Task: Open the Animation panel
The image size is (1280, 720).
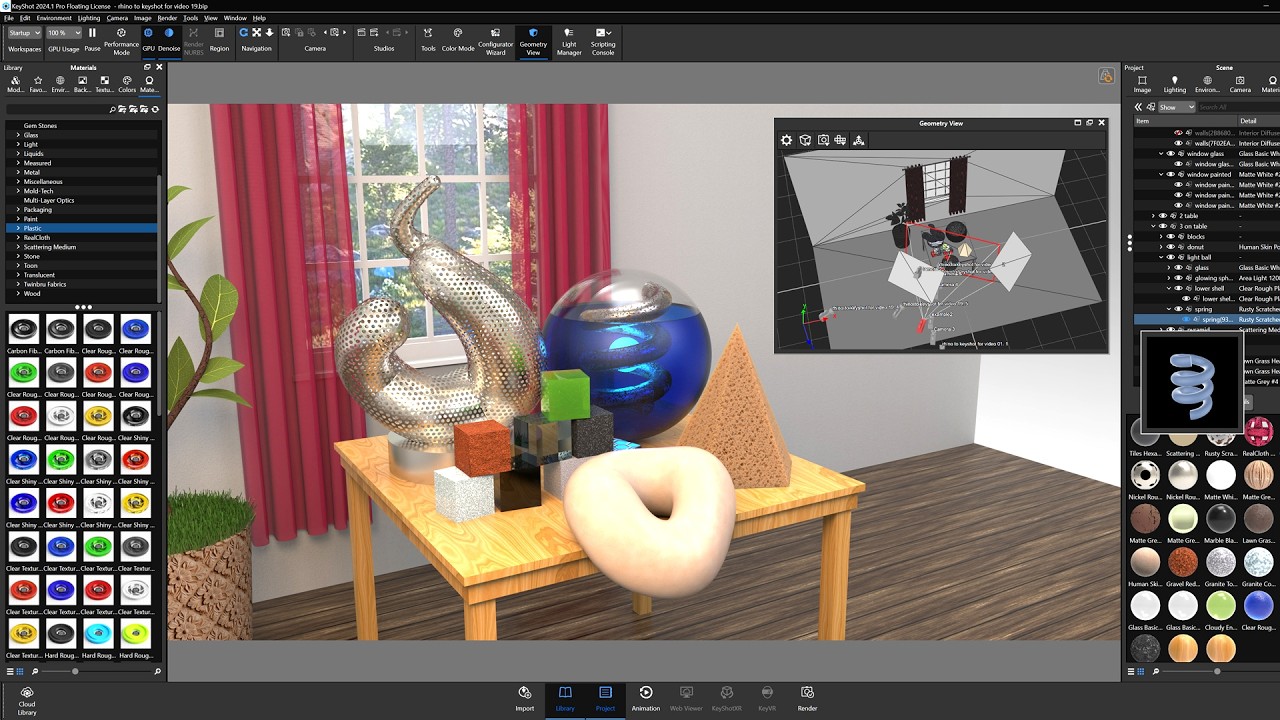Action: pos(645,698)
